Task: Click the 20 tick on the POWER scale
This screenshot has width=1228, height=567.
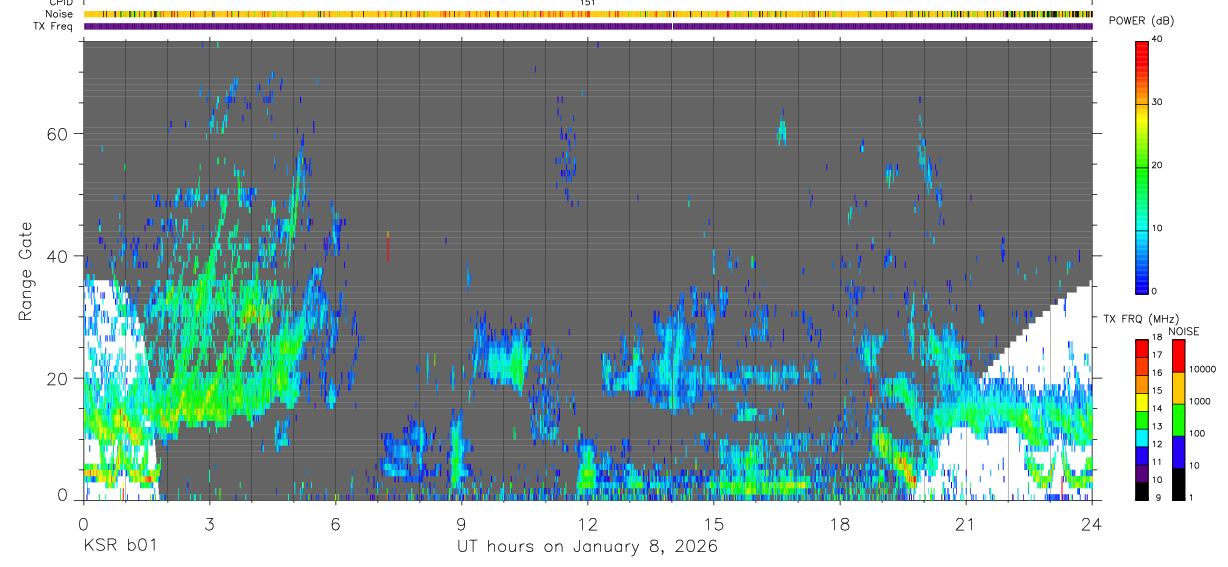Action: coord(1157,166)
